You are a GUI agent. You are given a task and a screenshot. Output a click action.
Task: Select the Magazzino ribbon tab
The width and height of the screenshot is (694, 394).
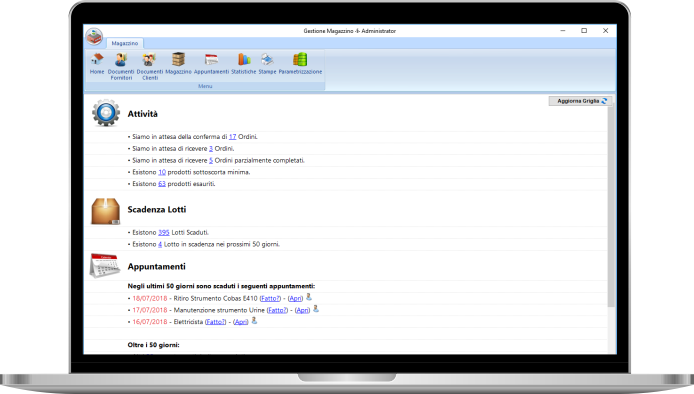(x=124, y=43)
